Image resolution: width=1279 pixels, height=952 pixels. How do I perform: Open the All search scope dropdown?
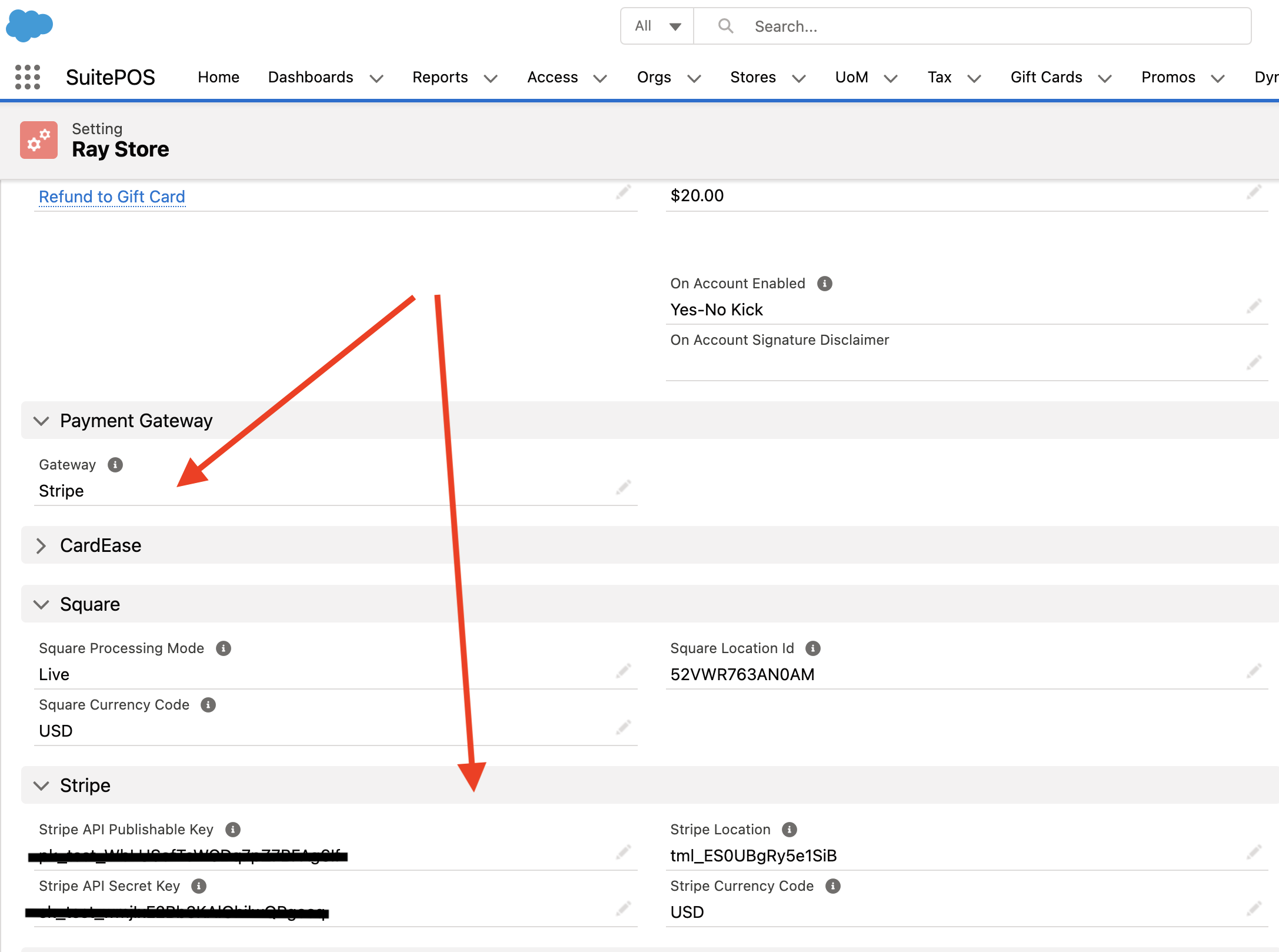[x=657, y=26]
